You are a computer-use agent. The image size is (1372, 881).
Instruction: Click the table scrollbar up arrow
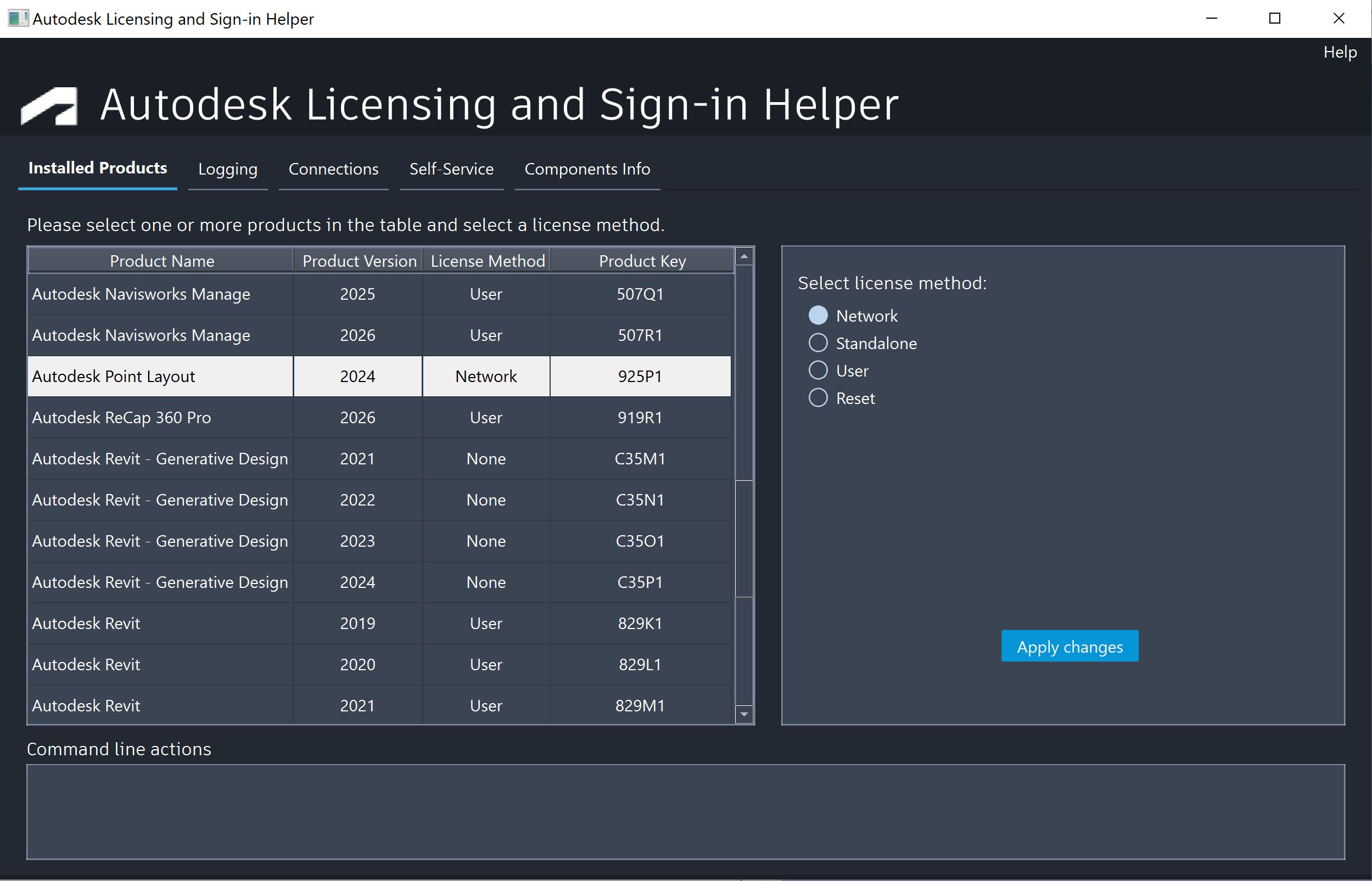point(743,257)
